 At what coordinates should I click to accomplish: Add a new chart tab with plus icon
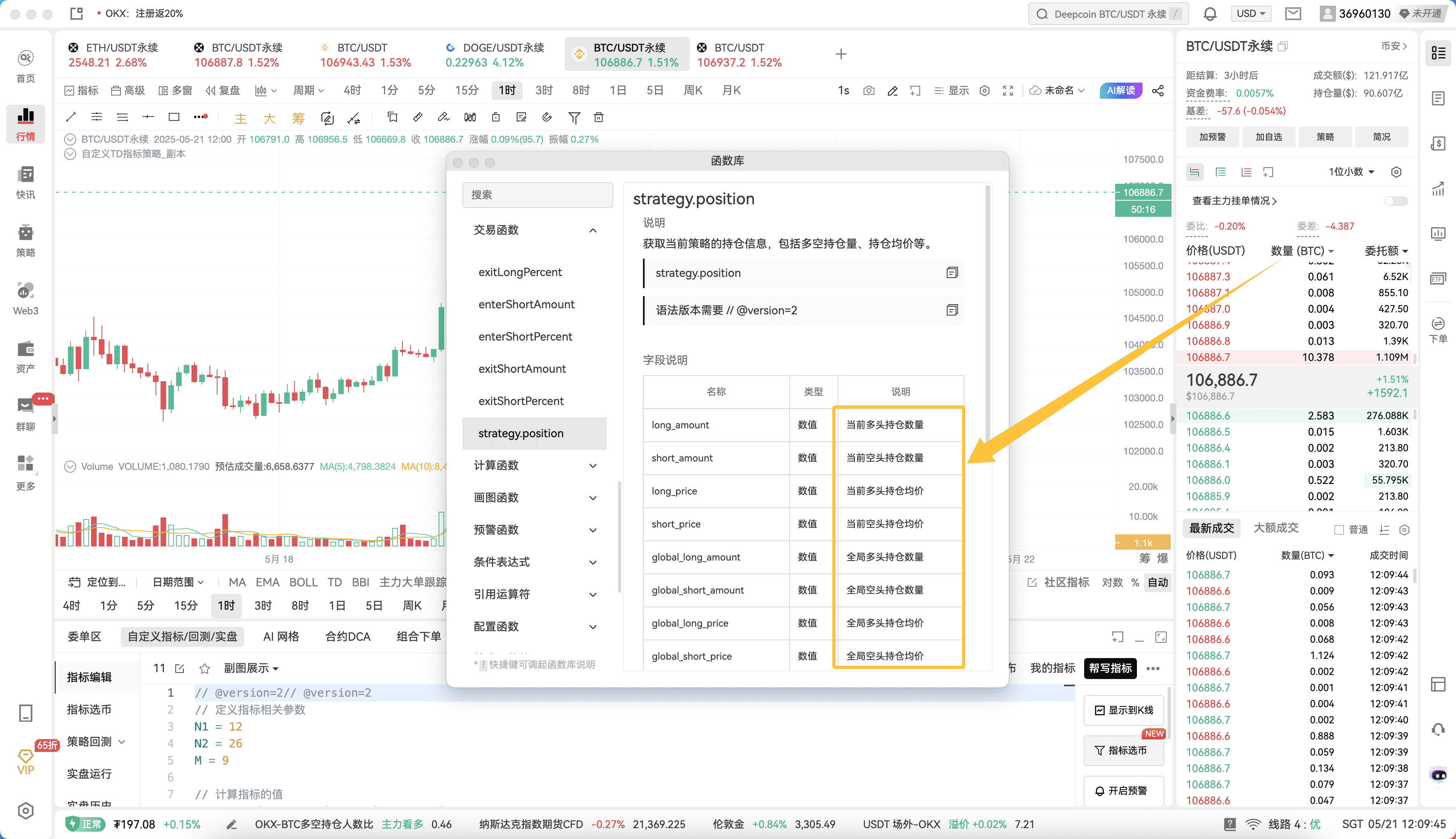coord(841,54)
